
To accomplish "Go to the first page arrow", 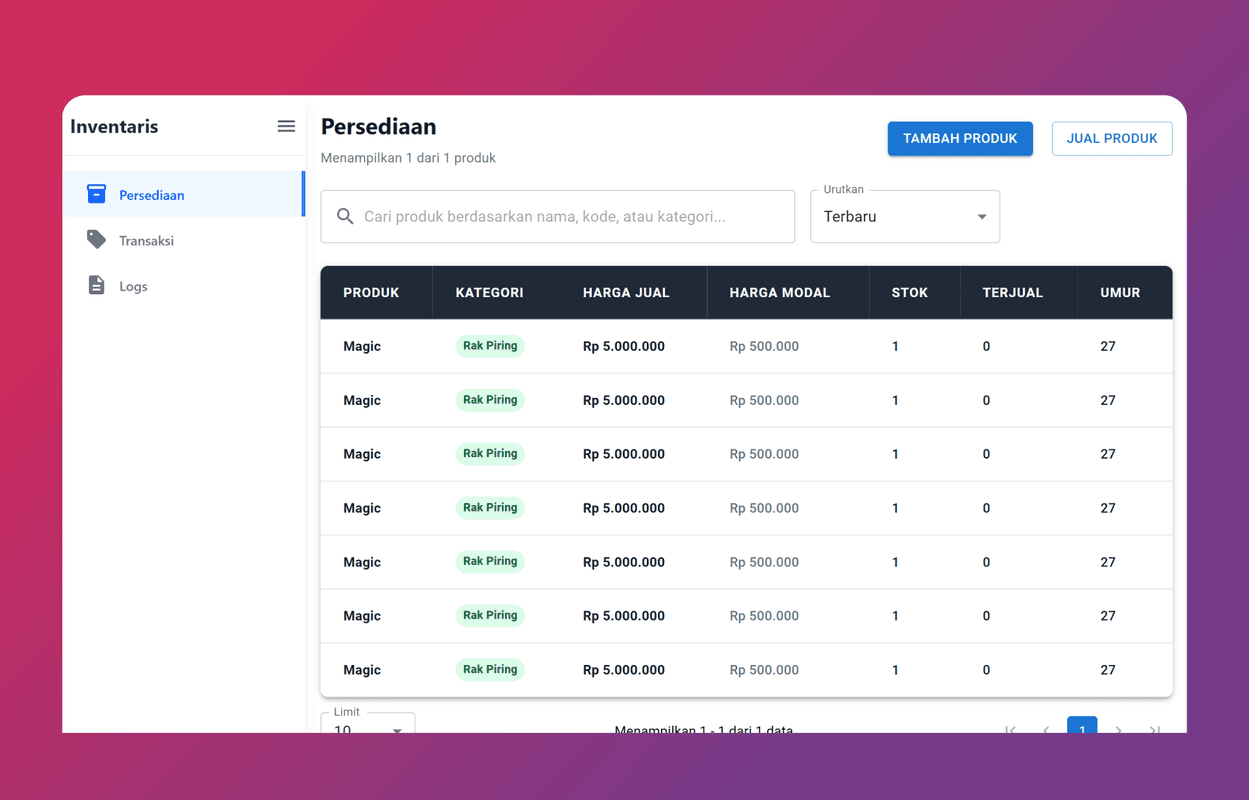I will 1010,729.
